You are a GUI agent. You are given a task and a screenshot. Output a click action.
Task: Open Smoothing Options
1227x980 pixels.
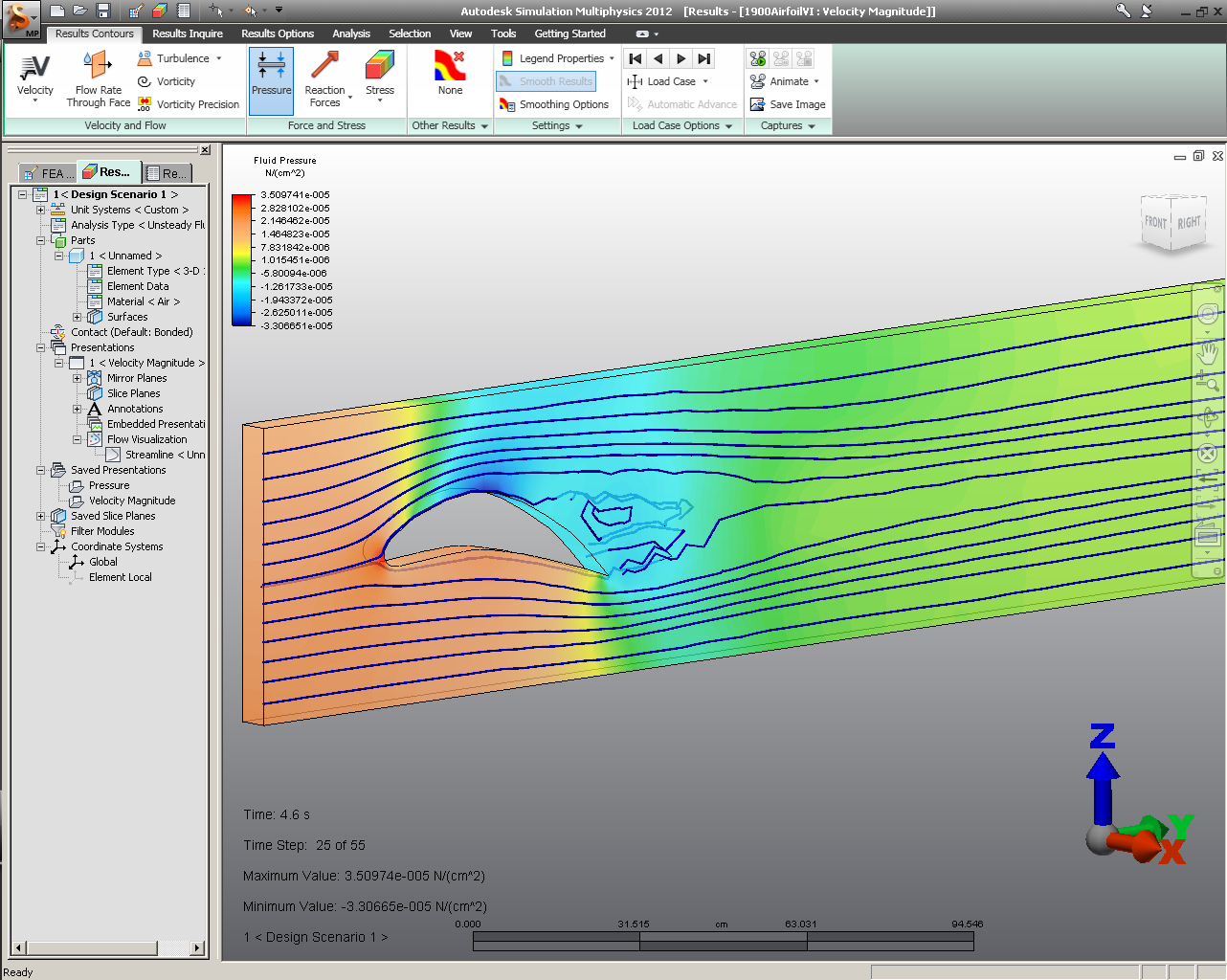[x=554, y=104]
